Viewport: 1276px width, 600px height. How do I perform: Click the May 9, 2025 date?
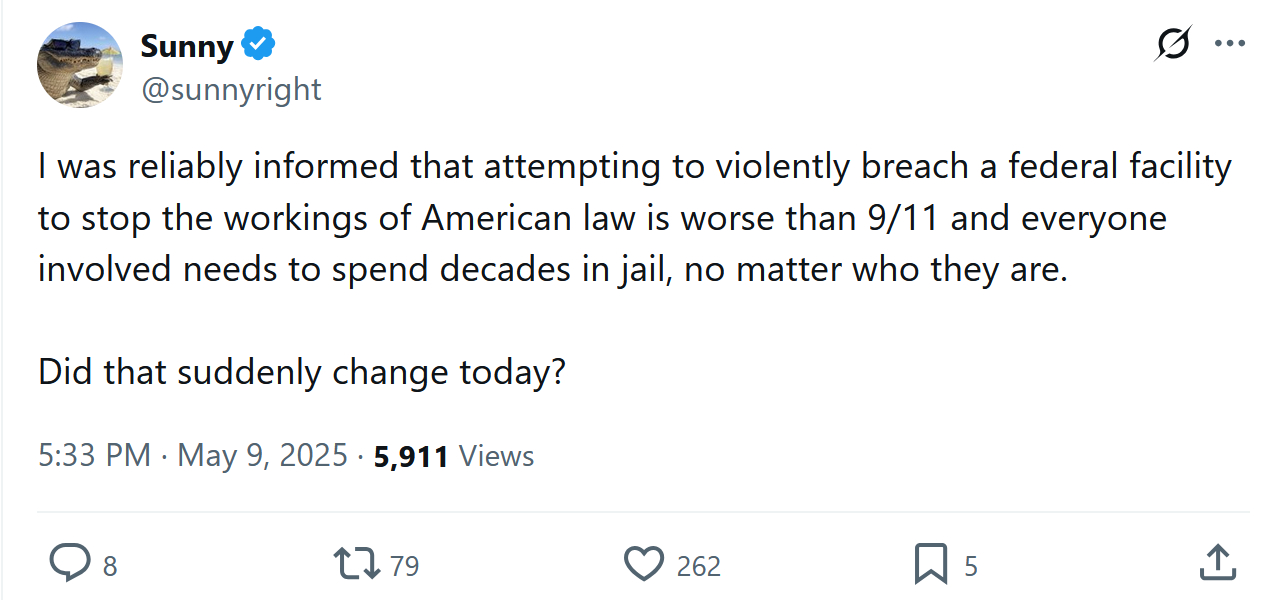click(262, 456)
